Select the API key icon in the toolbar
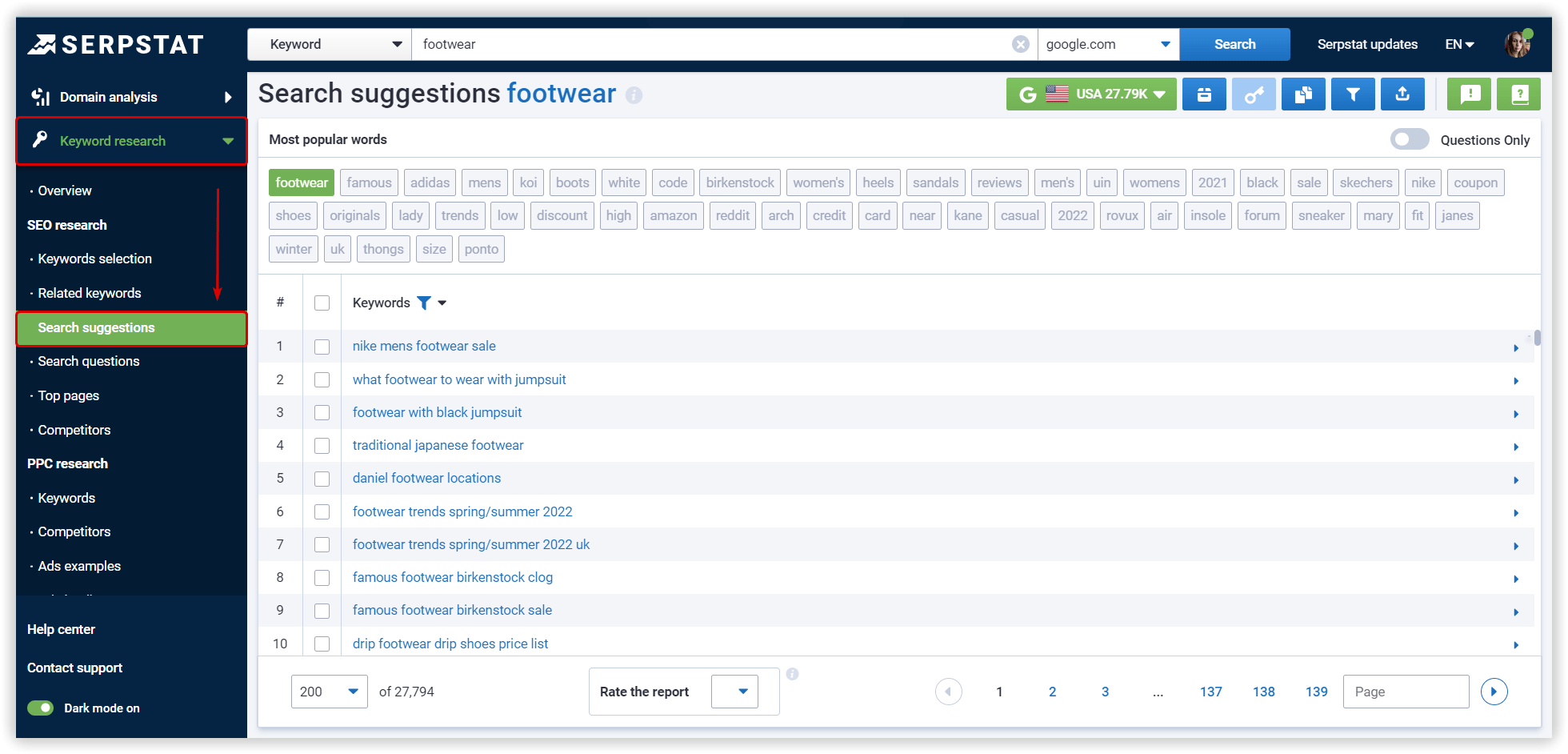1568x754 pixels. 1254,94
